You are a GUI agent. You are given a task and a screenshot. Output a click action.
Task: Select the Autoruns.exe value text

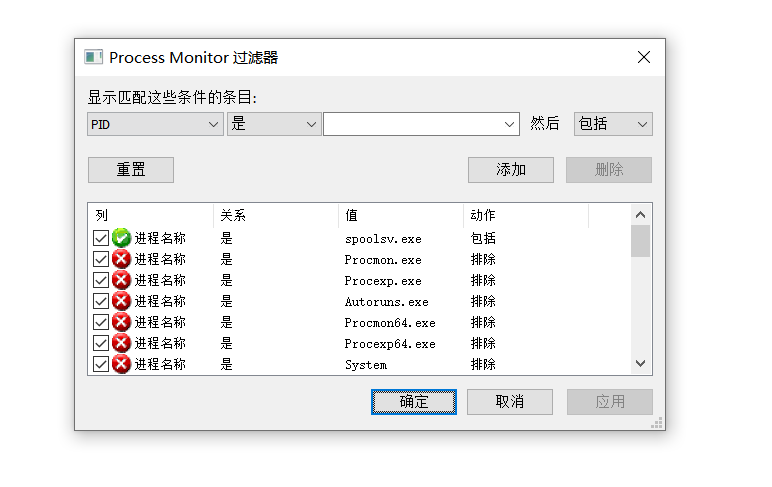(x=386, y=302)
